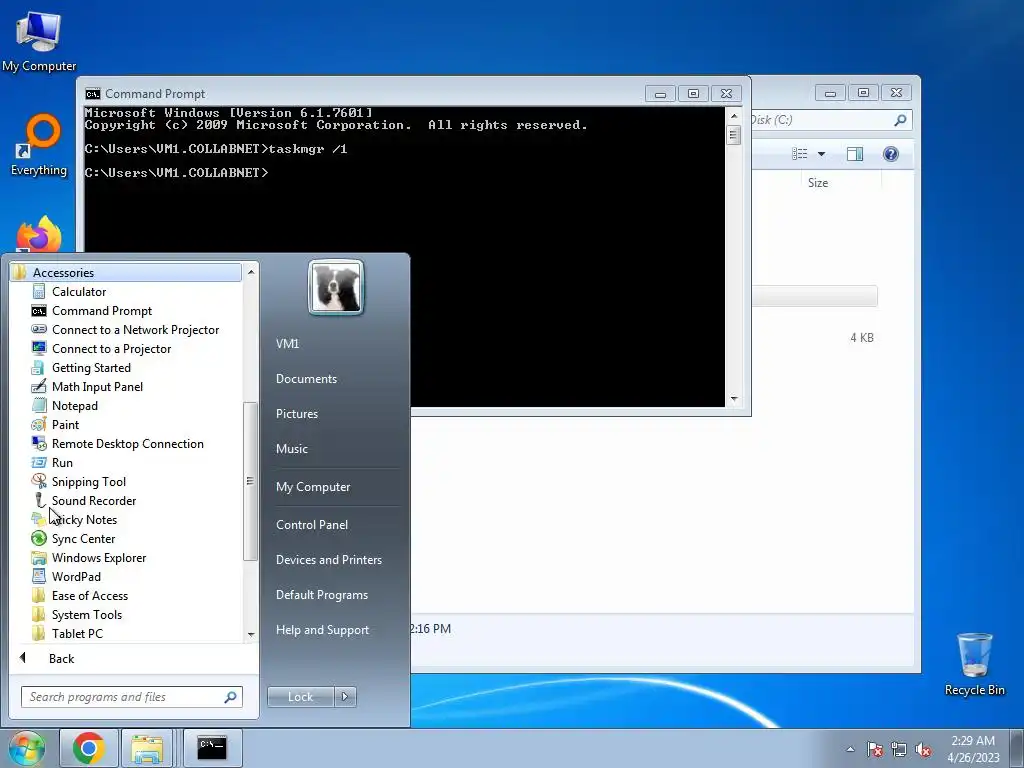Click Command Prompt scrollbar up arrow
Screen dimensions: 1024x768
tap(734, 116)
